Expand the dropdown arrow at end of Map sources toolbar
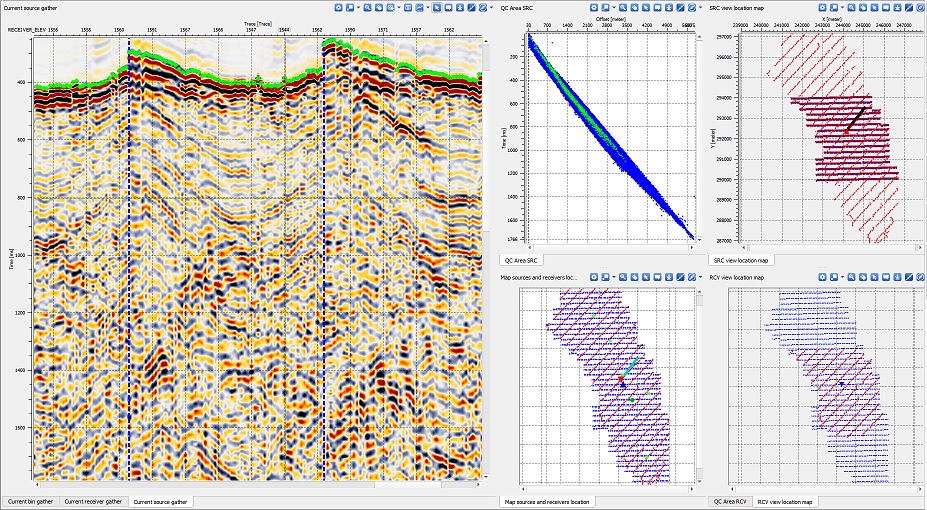 [701, 277]
